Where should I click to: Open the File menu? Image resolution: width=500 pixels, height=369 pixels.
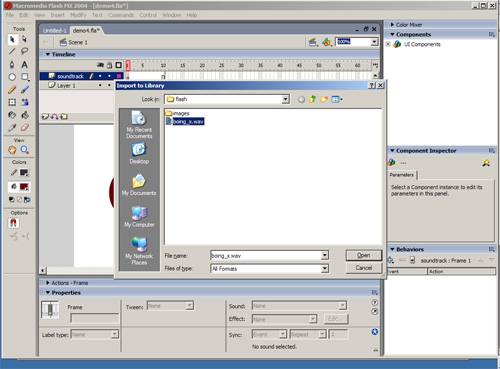(x=10, y=15)
